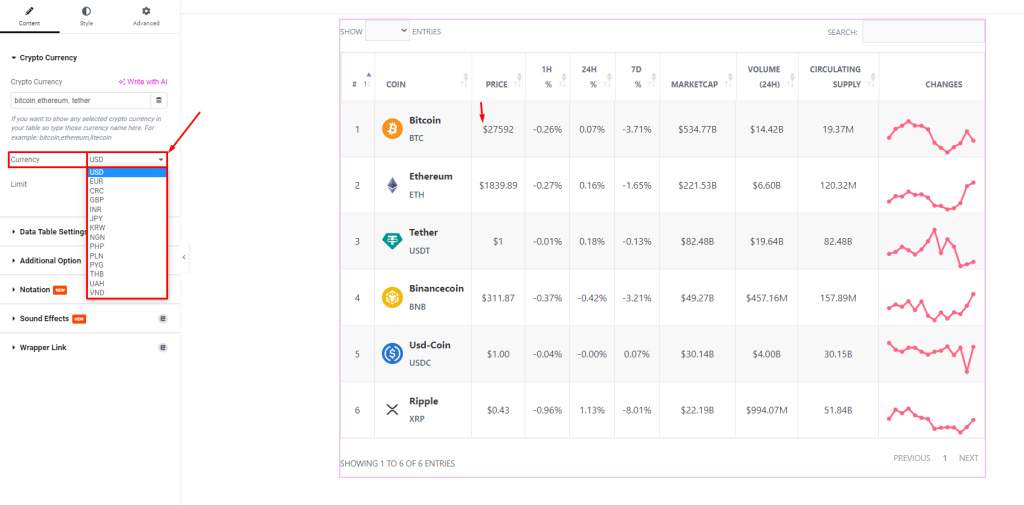The image size is (1024, 505).
Task: Expand the Additional Option section
Action: click(46, 260)
